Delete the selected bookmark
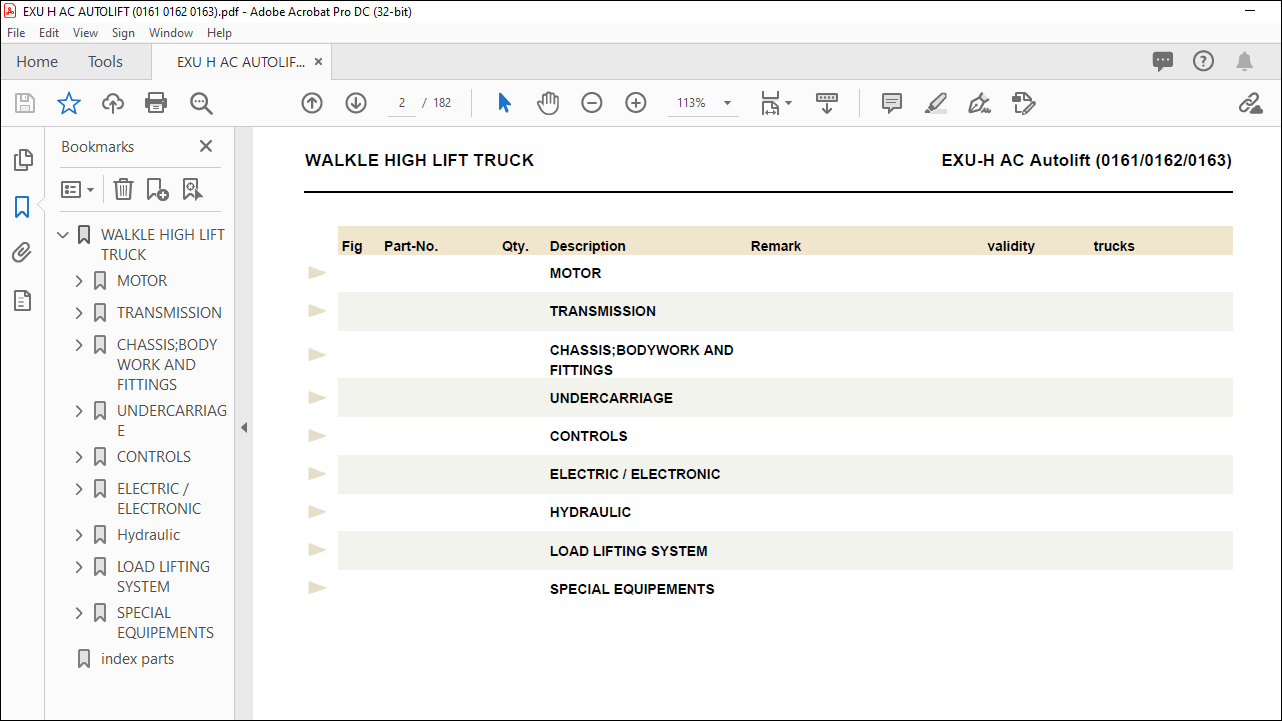This screenshot has width=1282, height=721. tap(123, 189)
